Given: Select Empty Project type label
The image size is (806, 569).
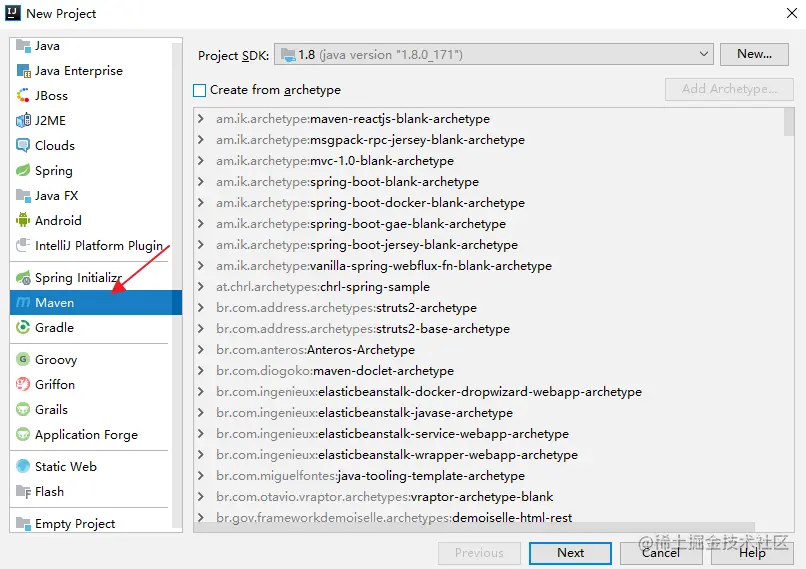Looking at the screenshot, I should [75, 524].
